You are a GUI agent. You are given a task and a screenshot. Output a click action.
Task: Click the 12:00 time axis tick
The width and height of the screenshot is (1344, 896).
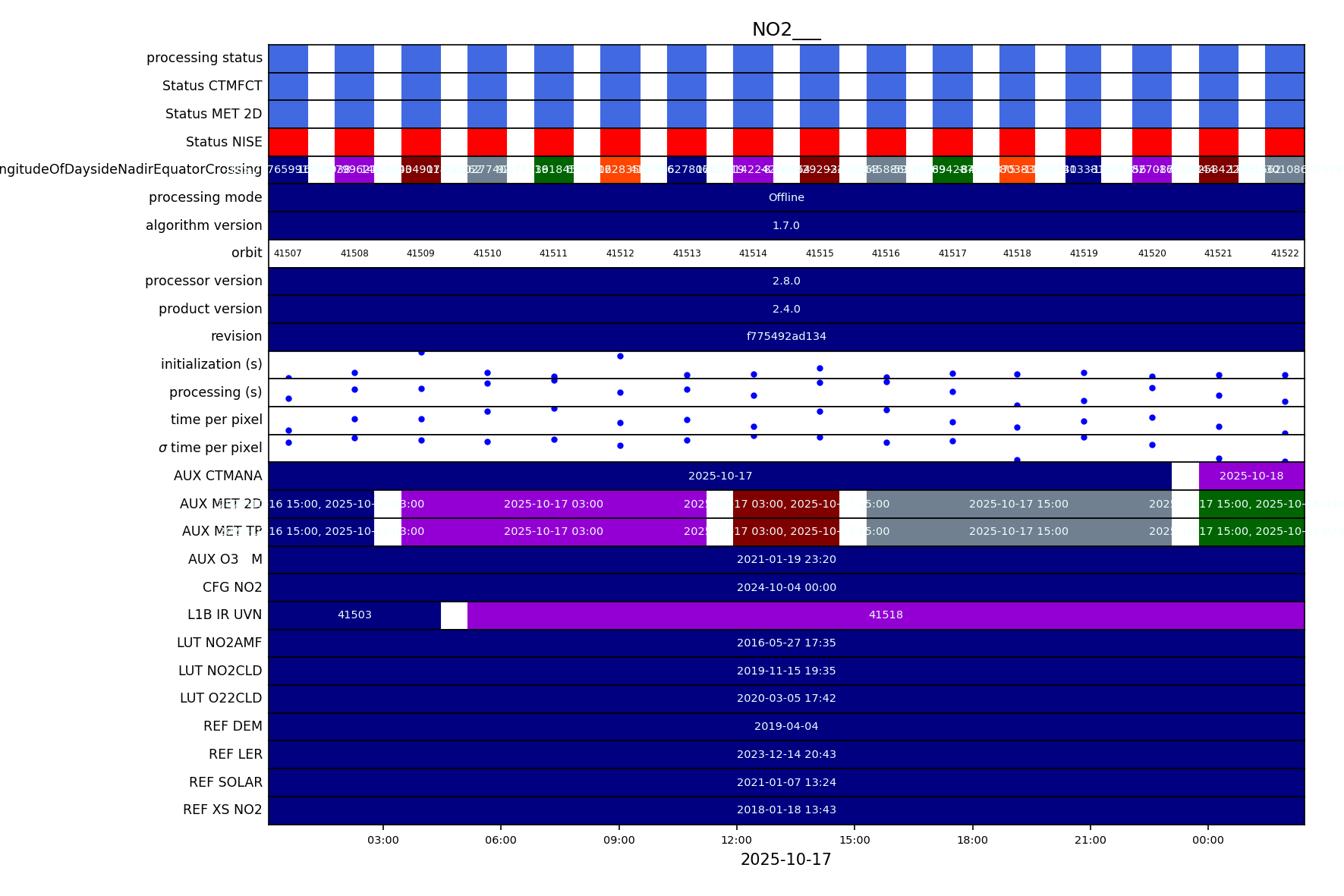[x=736, y=840]
